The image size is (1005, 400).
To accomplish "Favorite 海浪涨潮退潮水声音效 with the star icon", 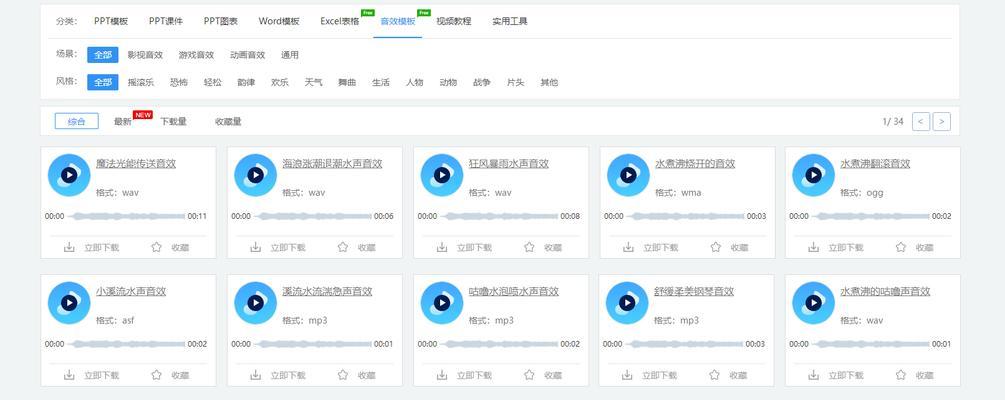I will tap(343, 247).
